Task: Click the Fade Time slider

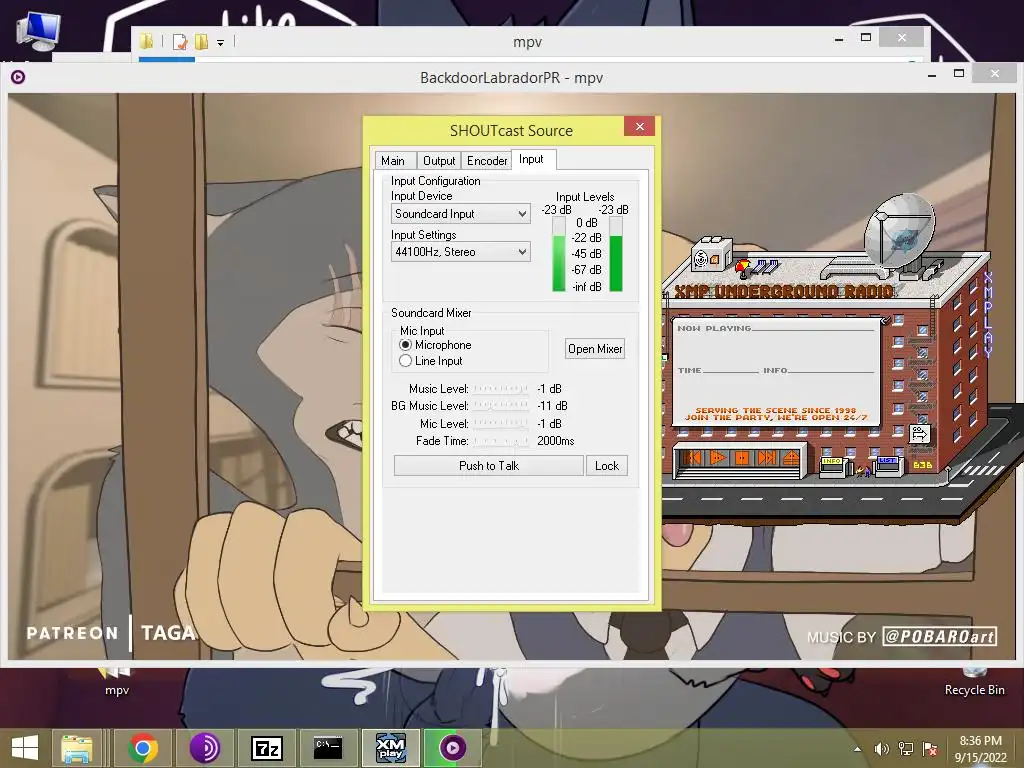Action: [x=501, y=441]
